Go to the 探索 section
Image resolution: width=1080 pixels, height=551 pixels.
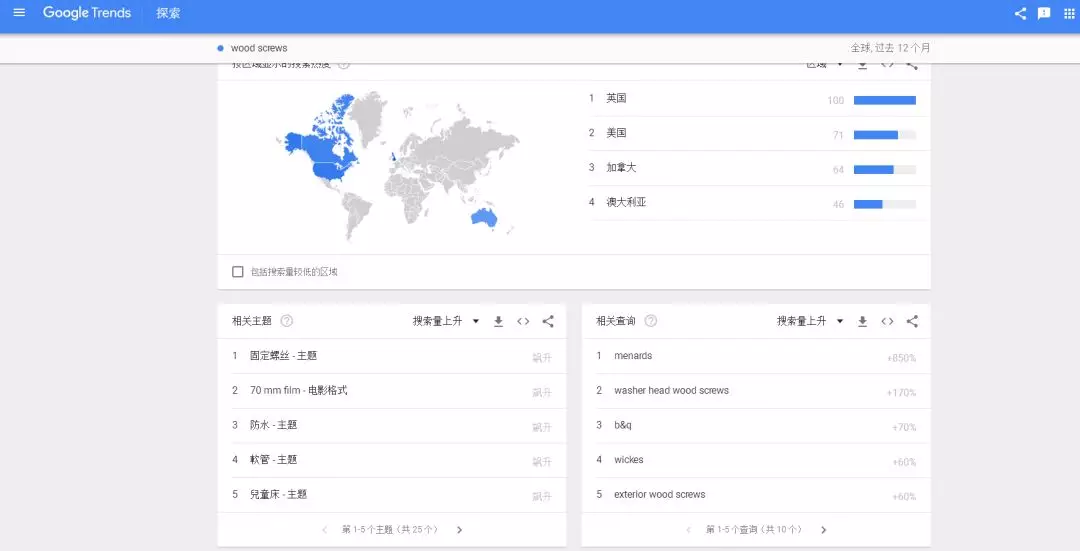point(168,13)
